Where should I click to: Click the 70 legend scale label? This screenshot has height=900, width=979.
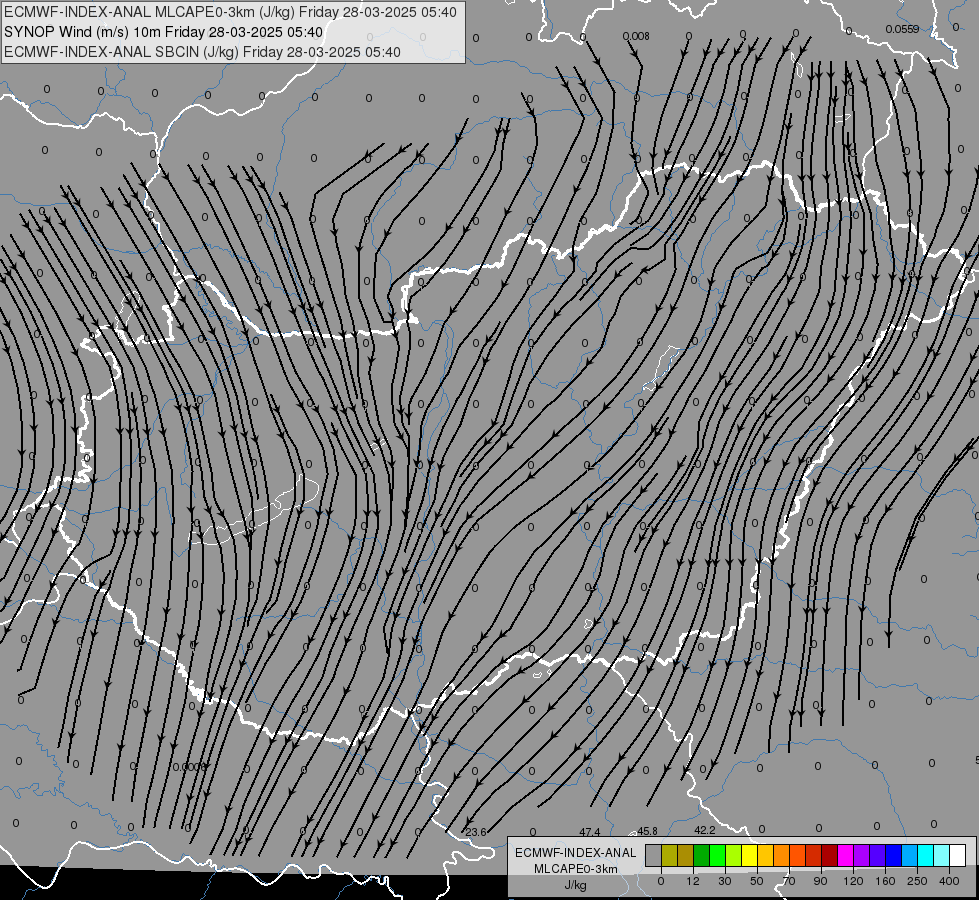click(x=789, y=881)
